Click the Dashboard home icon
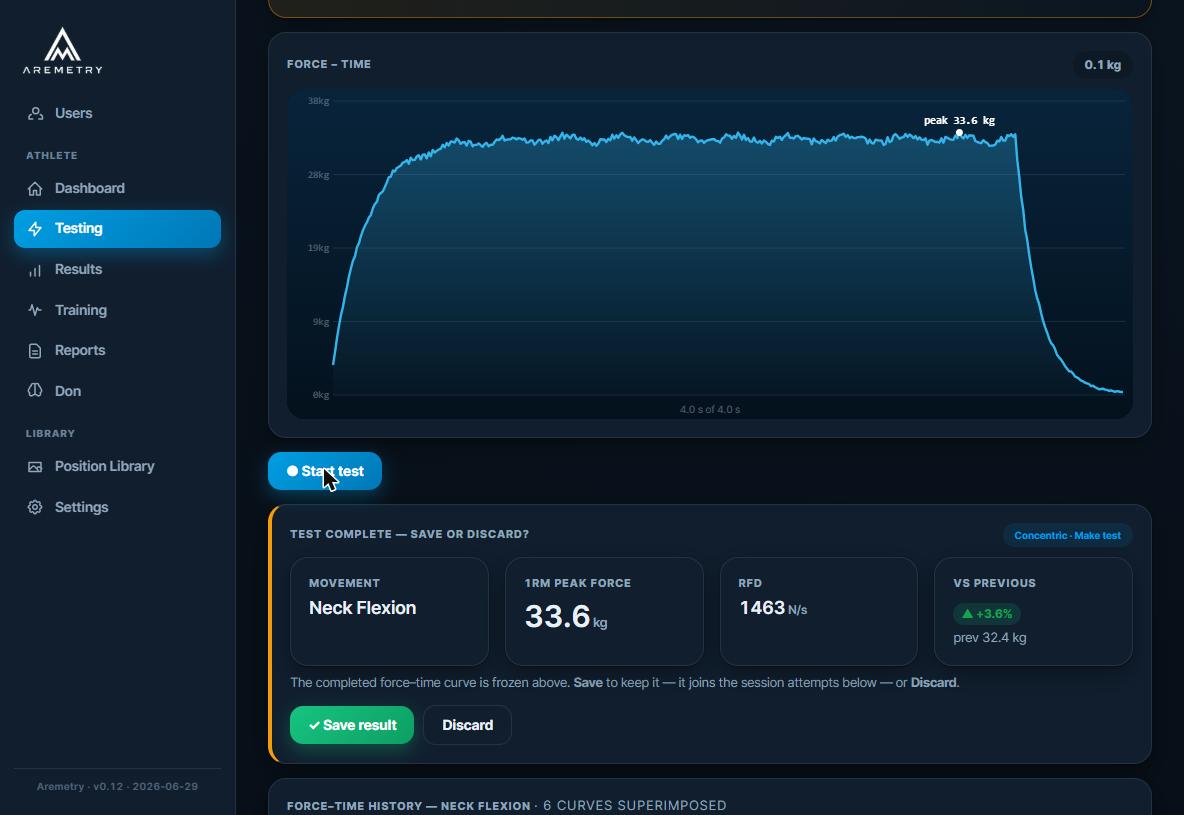Screen dimensions: 1194x815 [35, 189]
